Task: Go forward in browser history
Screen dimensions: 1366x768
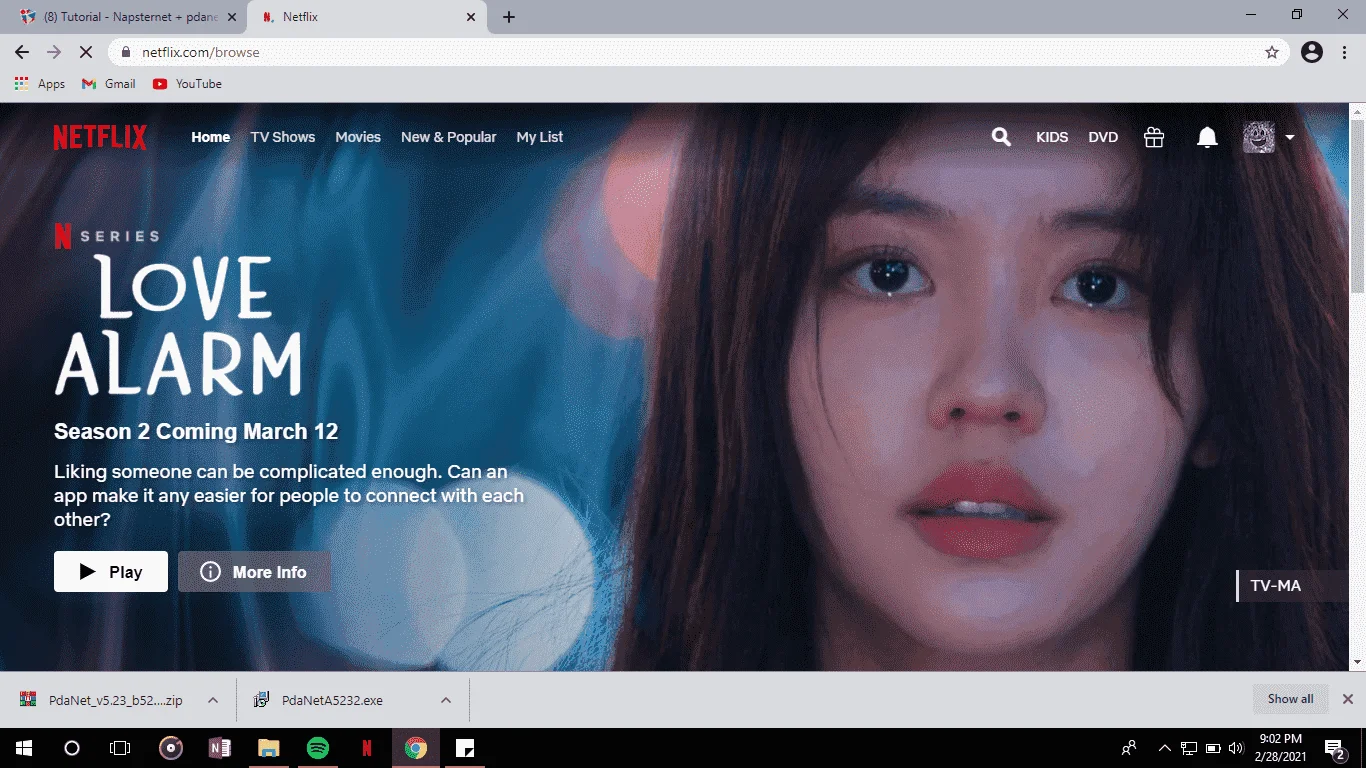Action: [54, 52]
